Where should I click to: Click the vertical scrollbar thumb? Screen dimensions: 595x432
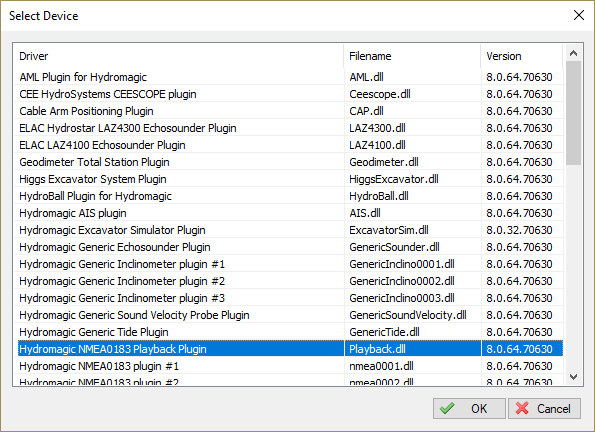coord(573,113)
